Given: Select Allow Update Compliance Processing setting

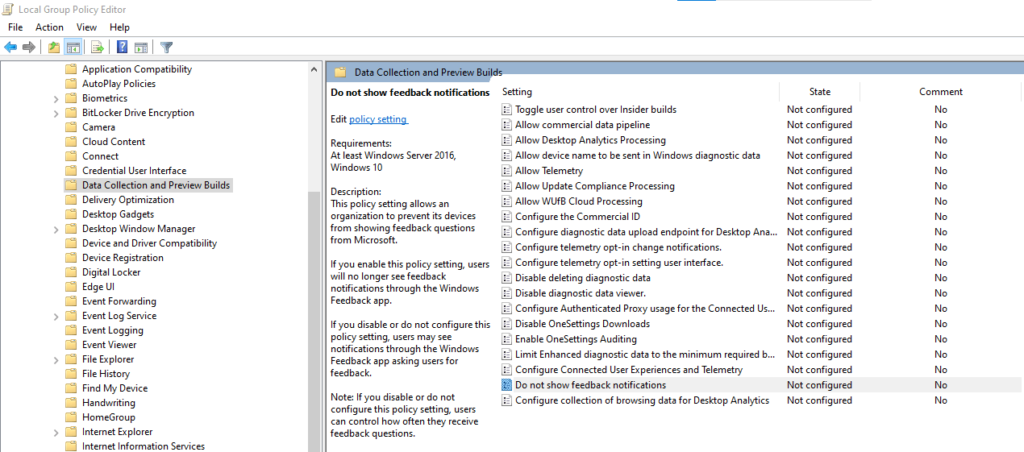Looking at the screenshot, I should click(595, 186).
